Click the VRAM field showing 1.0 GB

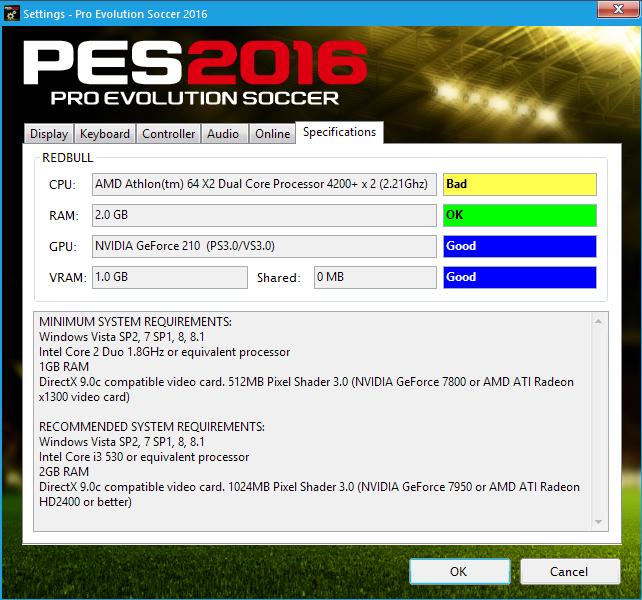click(x=170, y=277)
